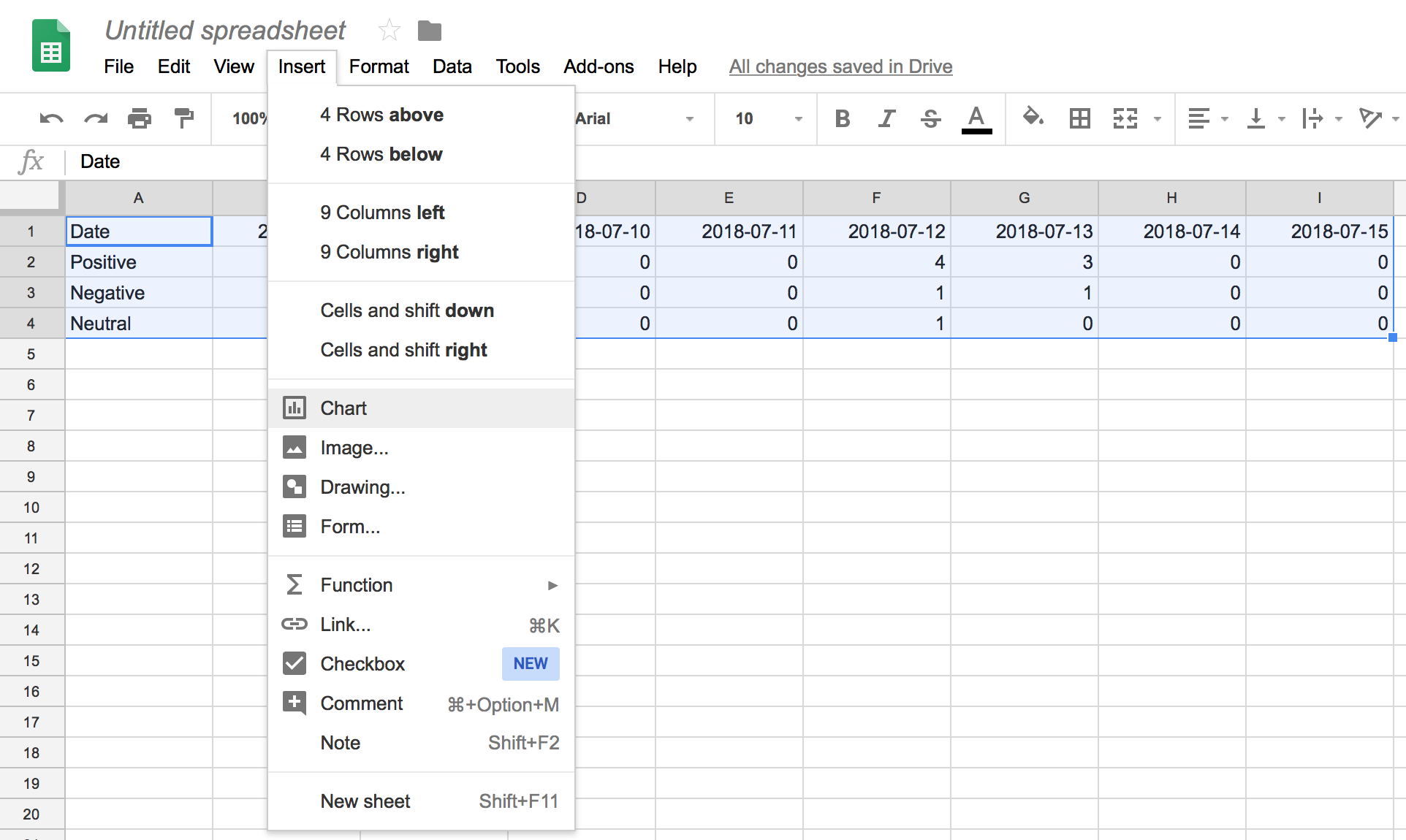Screen dimensions: 1406x840
Task: Open the Format menu
Action: (379, 66)
